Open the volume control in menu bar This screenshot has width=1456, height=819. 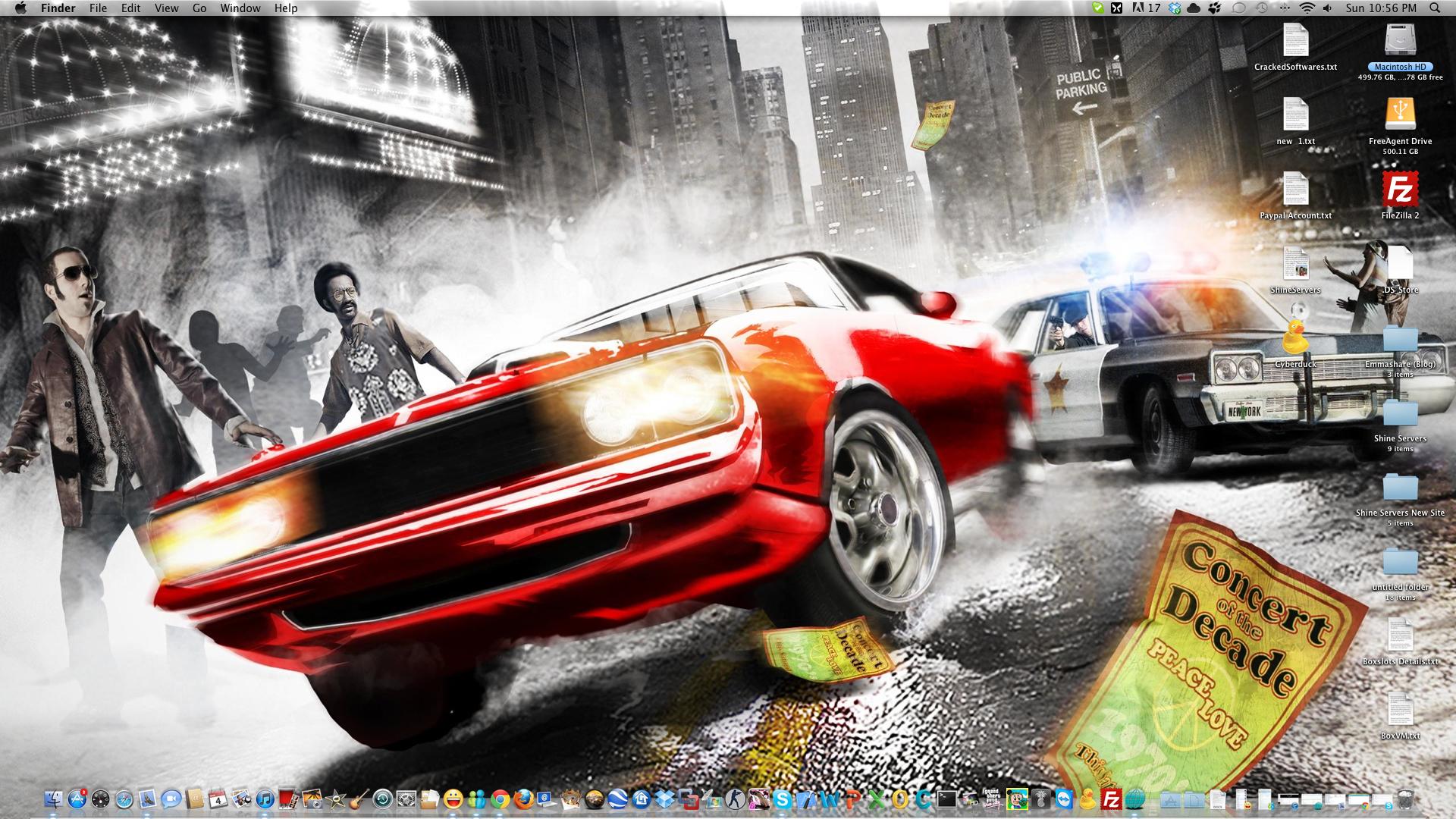point(1327,8)
